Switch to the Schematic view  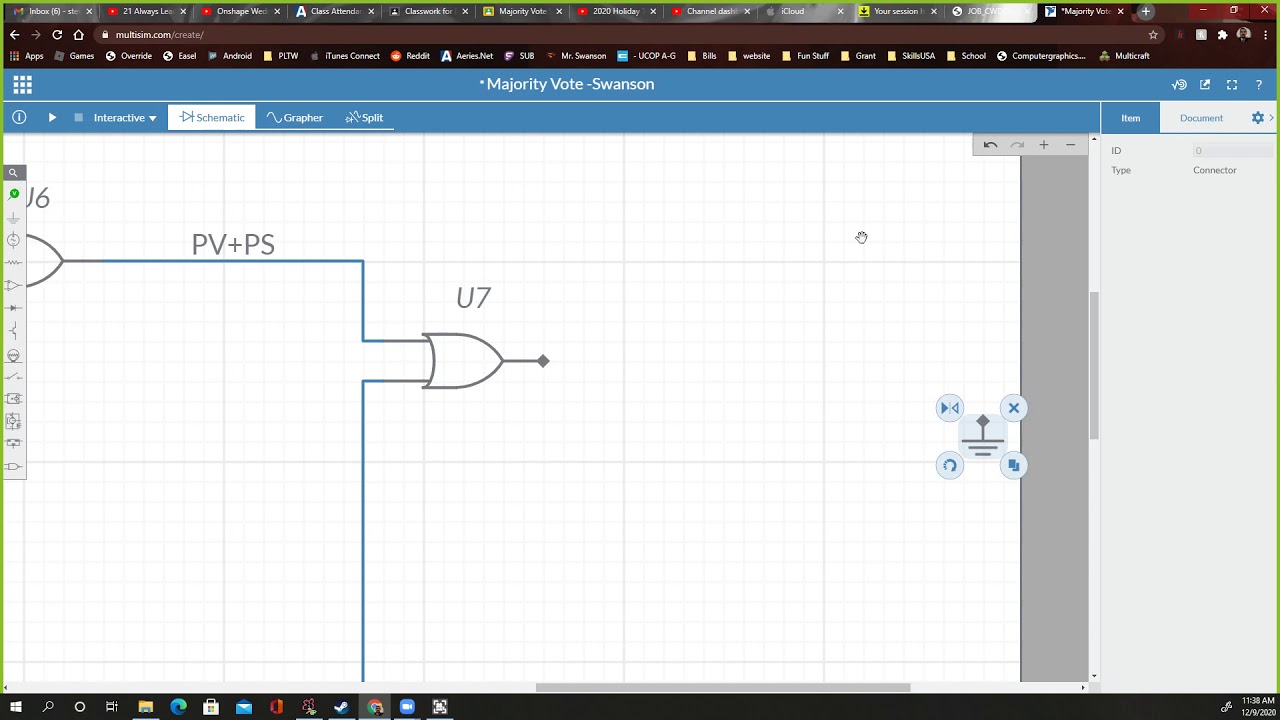212,118
